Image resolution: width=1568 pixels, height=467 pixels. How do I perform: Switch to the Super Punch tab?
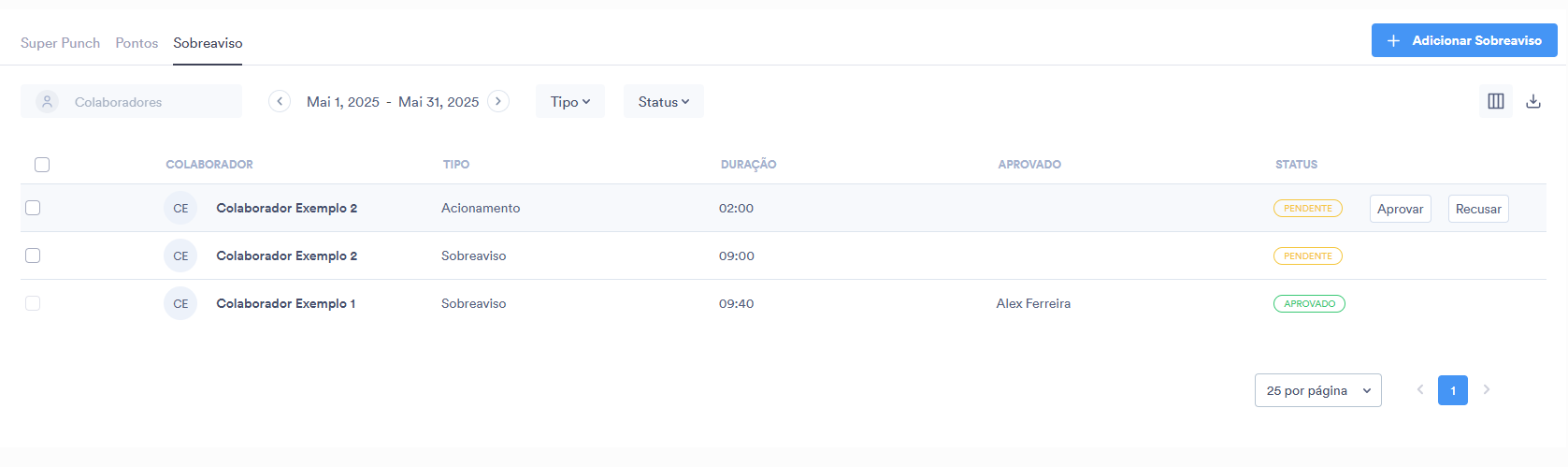click(60, 43)
